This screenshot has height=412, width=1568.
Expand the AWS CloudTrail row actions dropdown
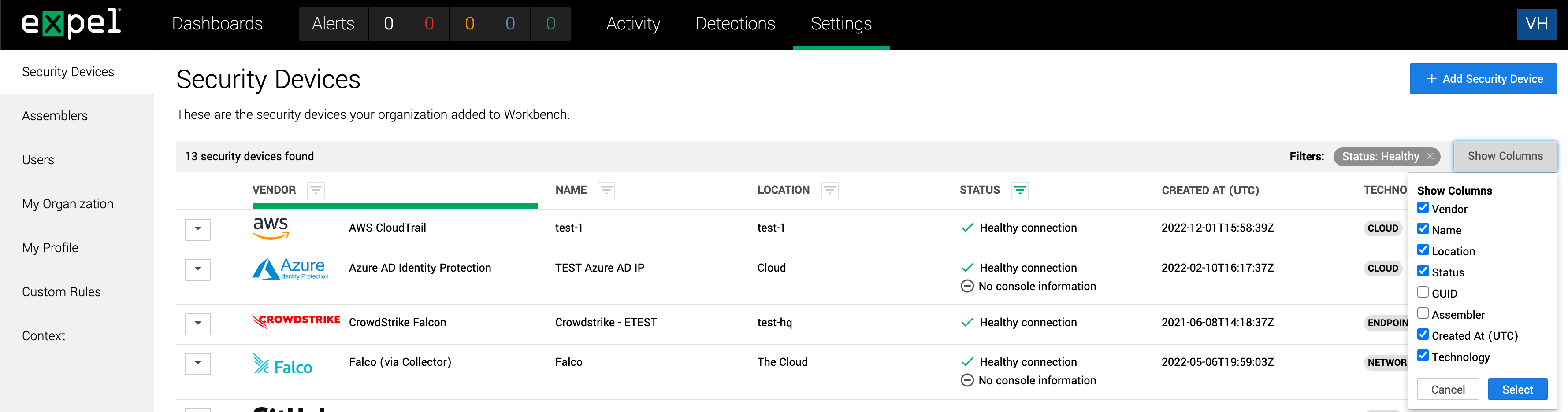198,229
